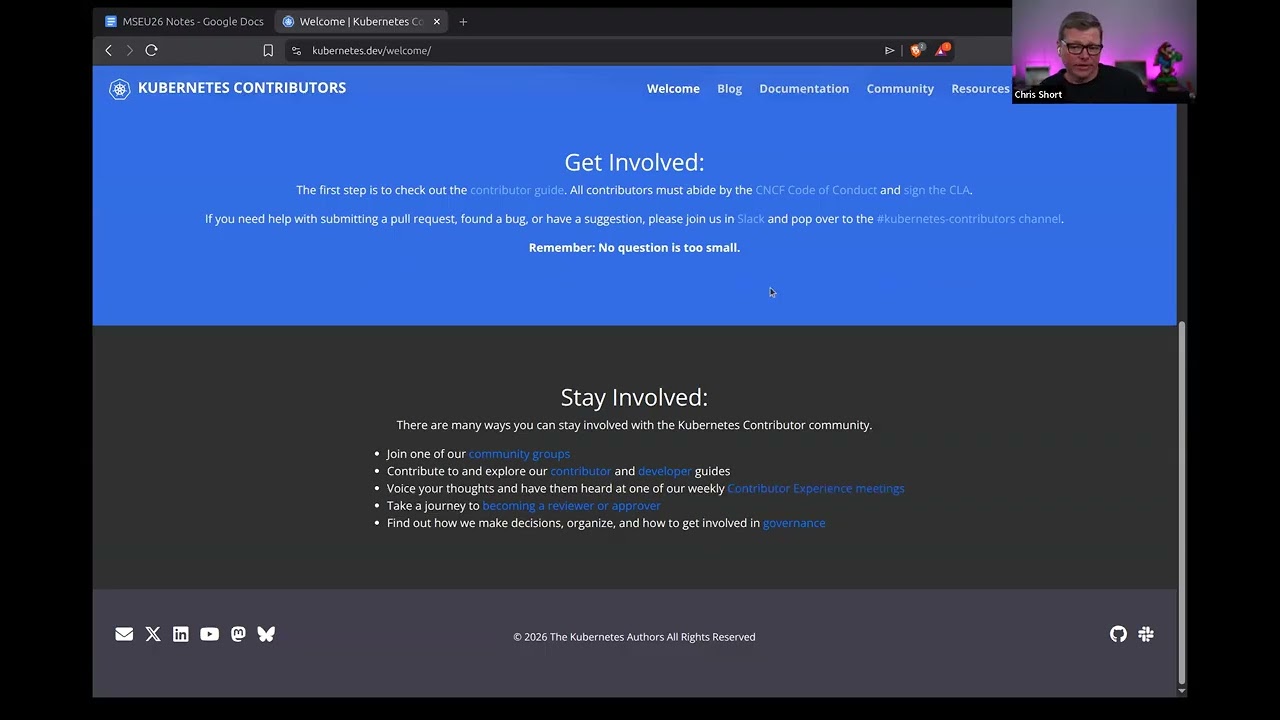
Task: Open the GitHub footer icon
Action: pos(1118,634)
